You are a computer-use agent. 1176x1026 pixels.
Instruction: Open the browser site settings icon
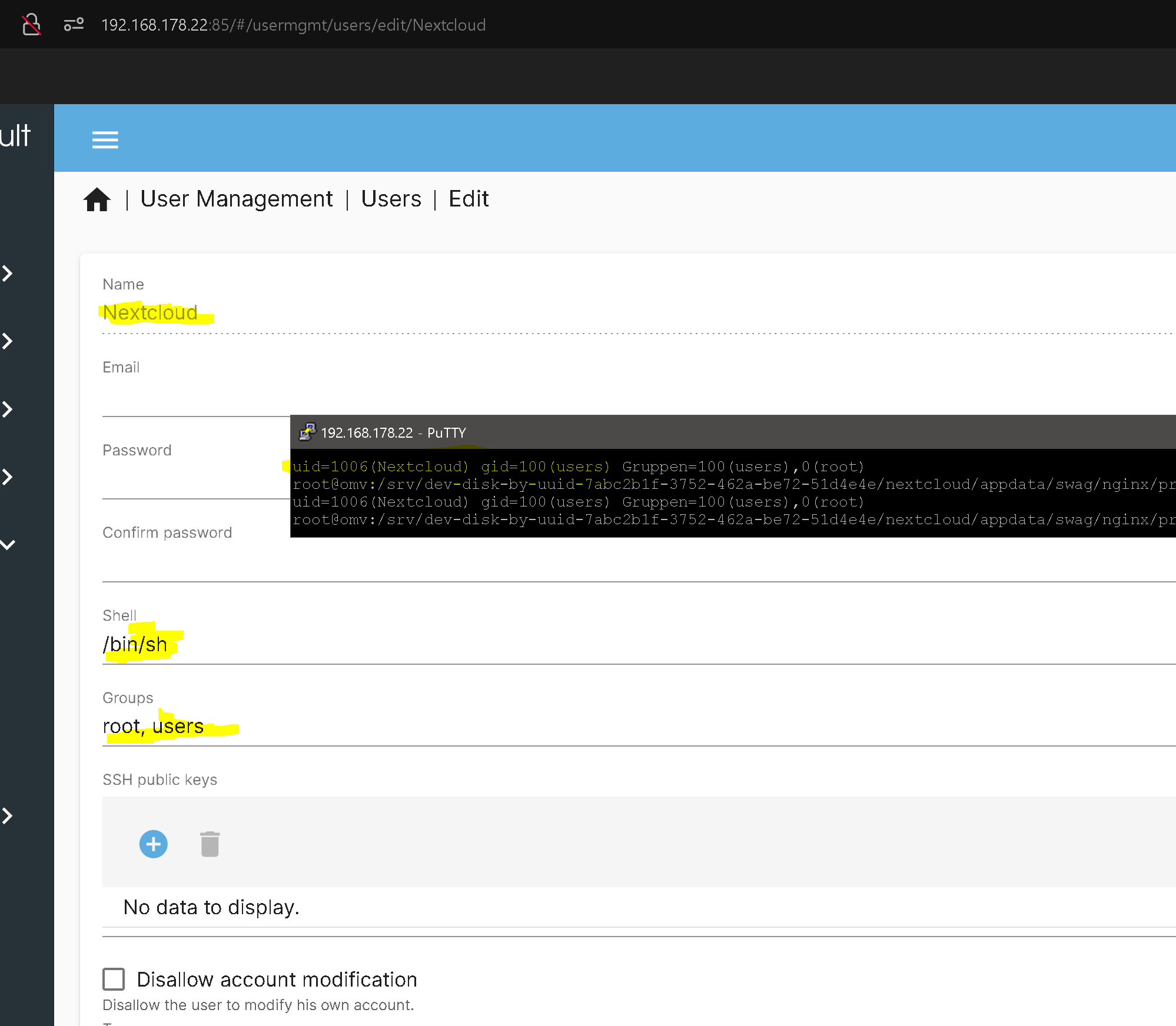74,25
